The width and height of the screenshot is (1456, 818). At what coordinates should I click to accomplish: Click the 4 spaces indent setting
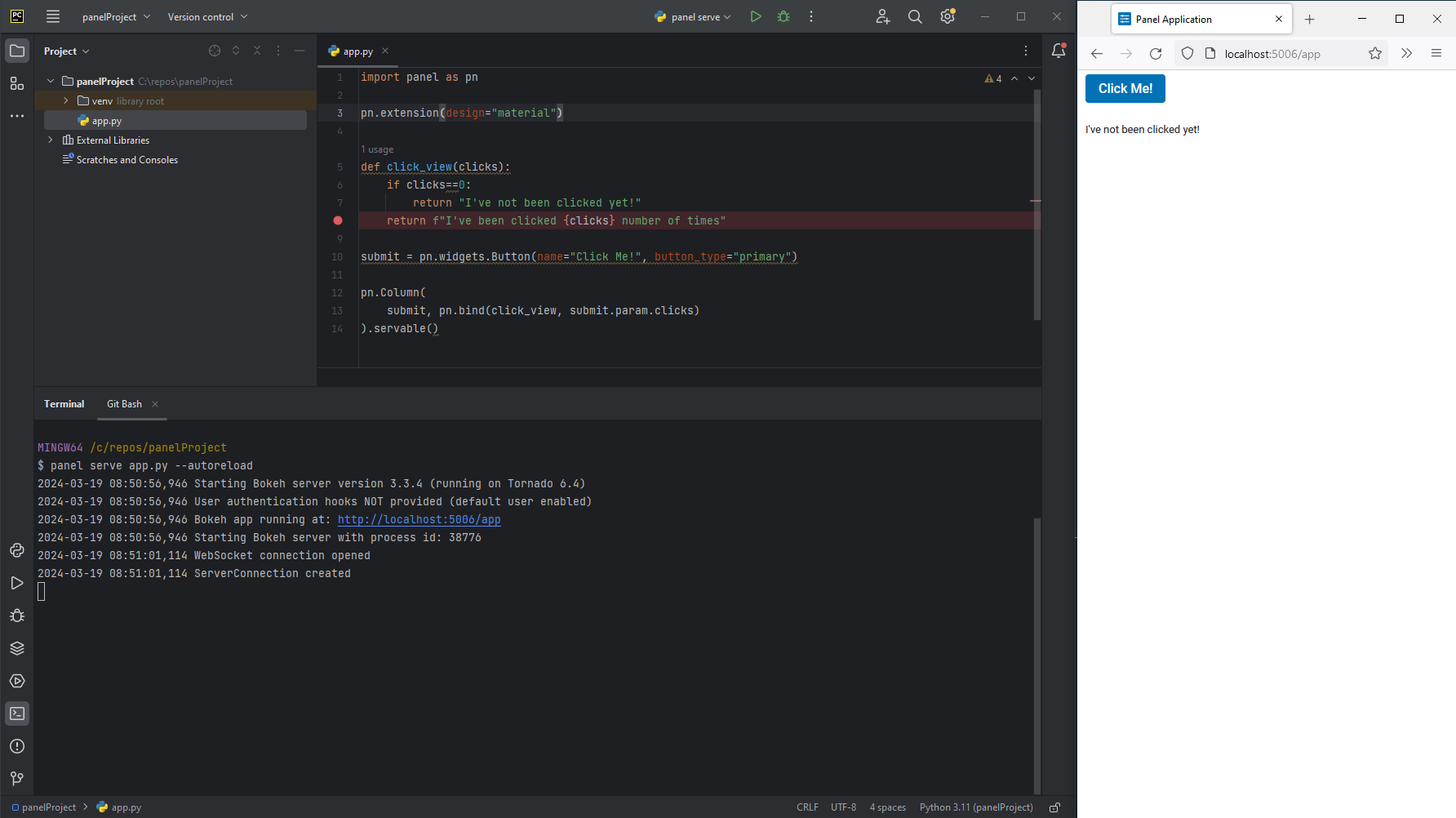pos(888,807)
